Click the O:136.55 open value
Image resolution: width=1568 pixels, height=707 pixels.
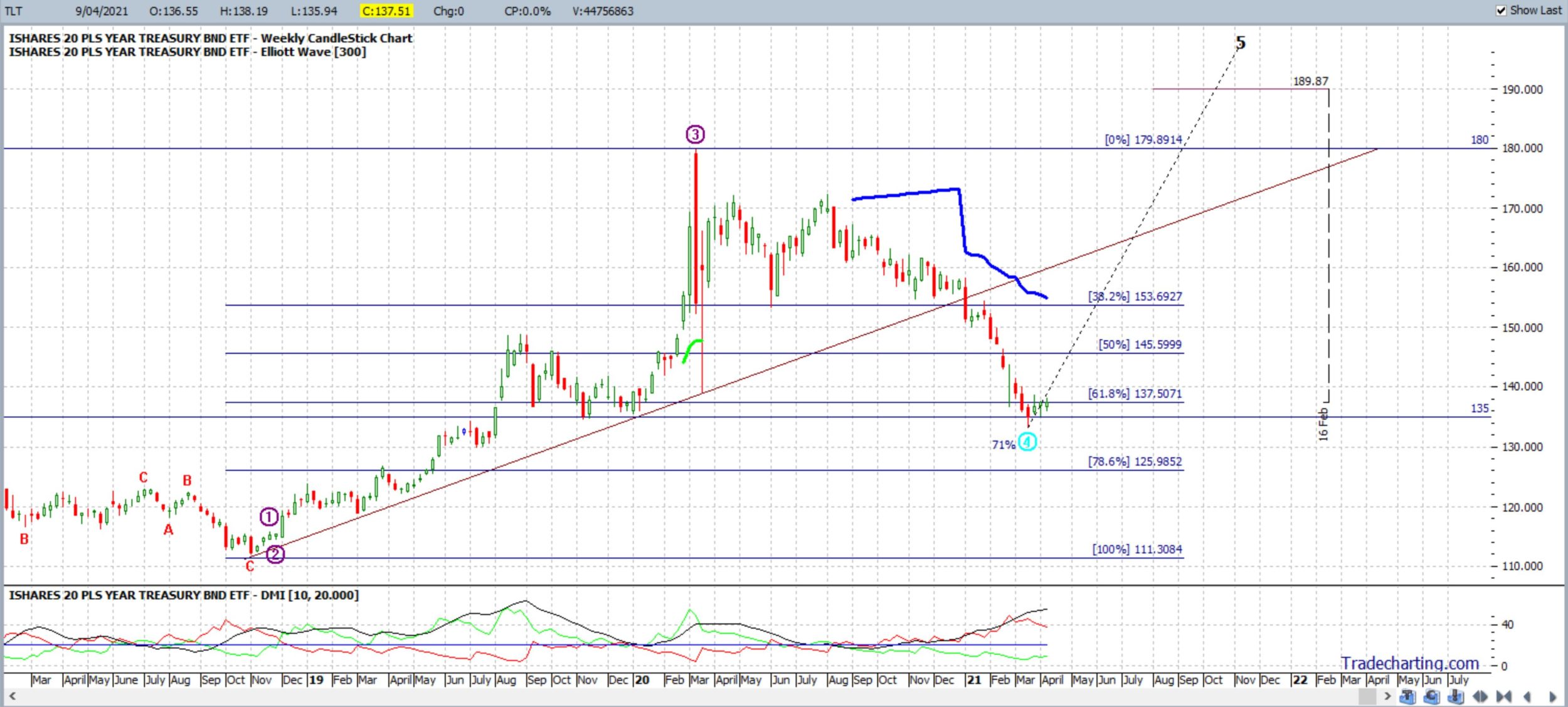pyautogui.click(x=174, y=11)
